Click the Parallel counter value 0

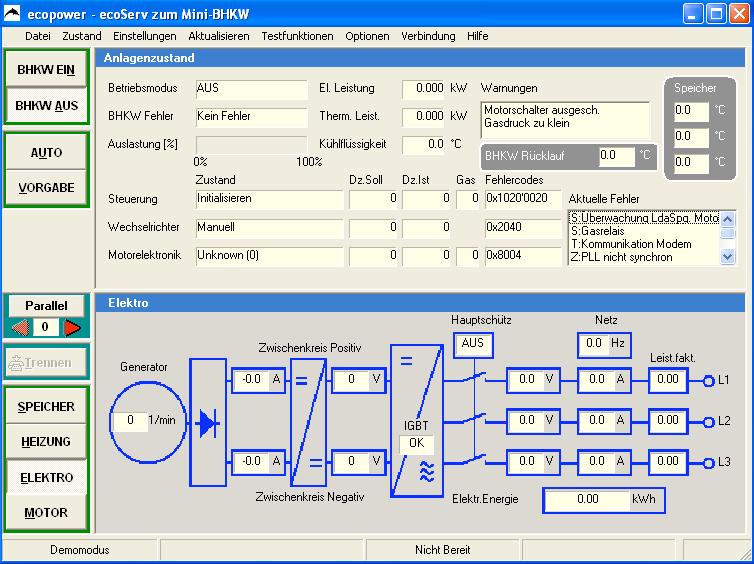point(44,328)
